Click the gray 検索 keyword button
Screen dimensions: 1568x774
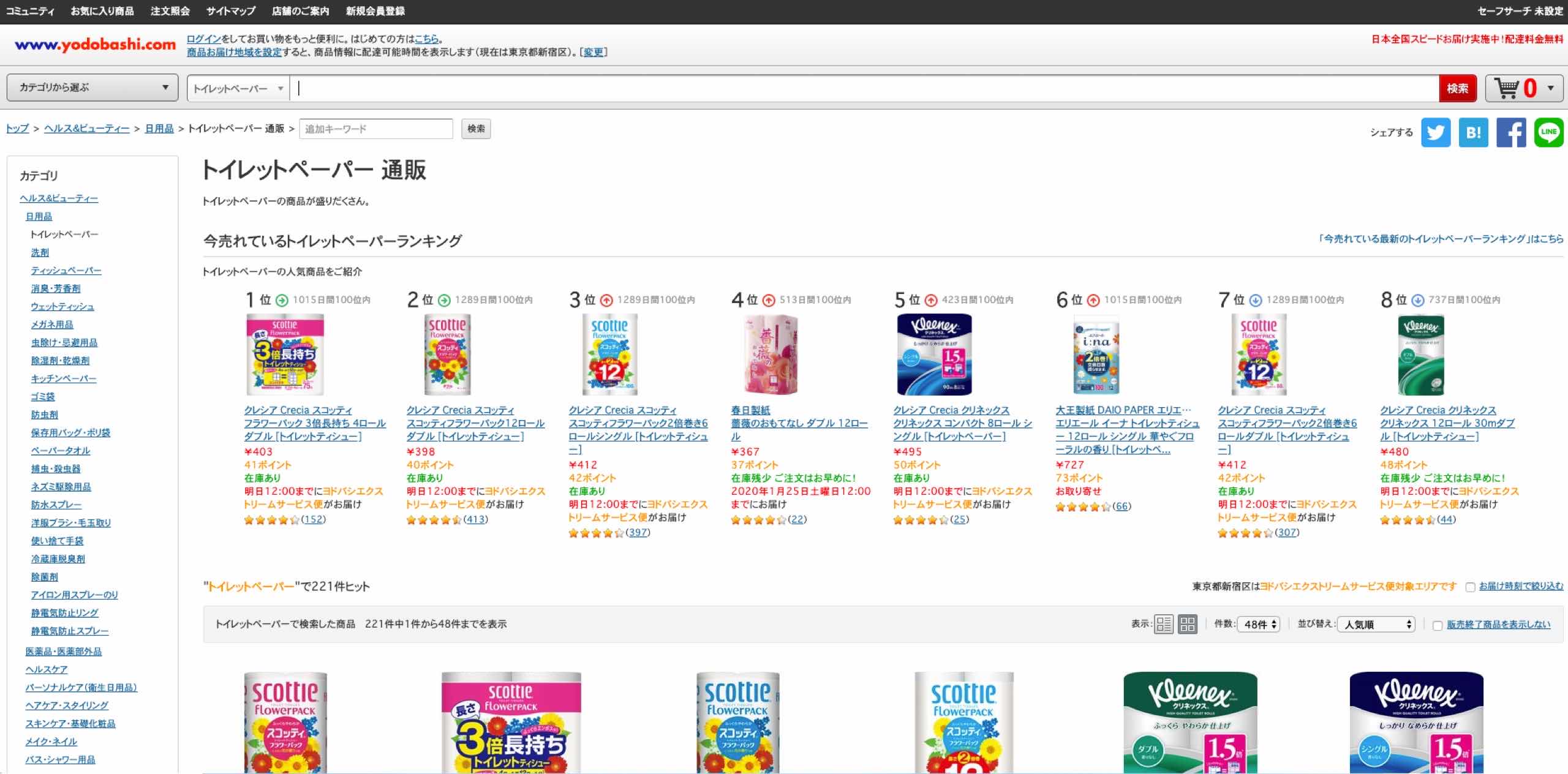pyautogui.click(x=476, y=129)
